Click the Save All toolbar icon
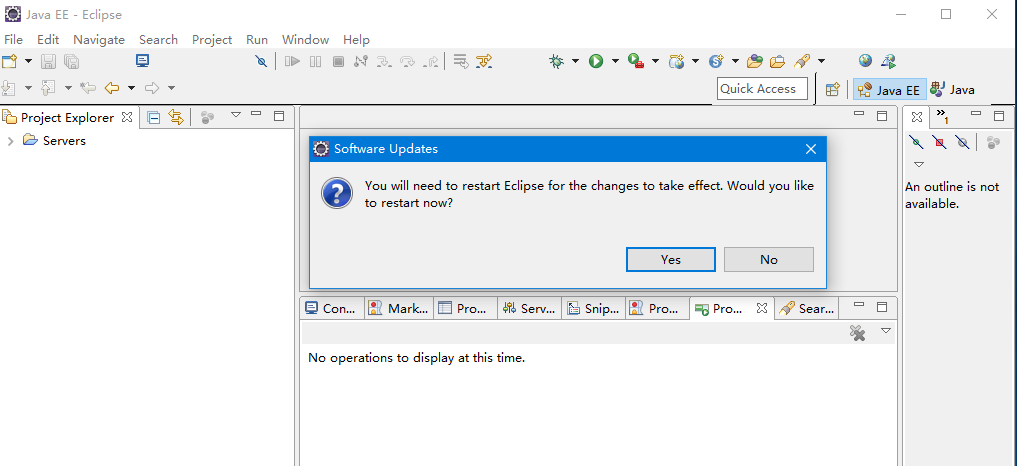The height and width of the screenshot is (466, 1017). pos(71,62)
